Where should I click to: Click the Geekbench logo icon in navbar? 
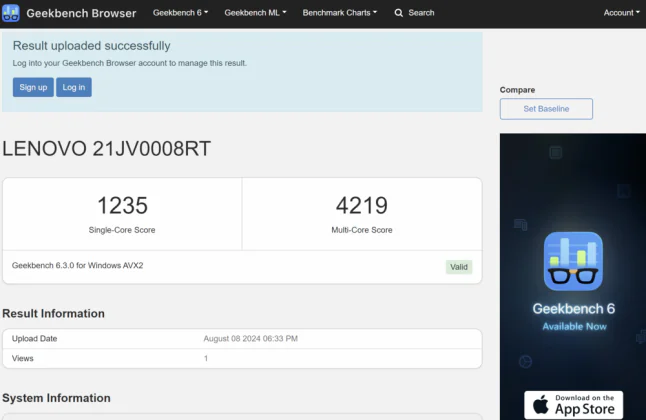pos(10,13)
